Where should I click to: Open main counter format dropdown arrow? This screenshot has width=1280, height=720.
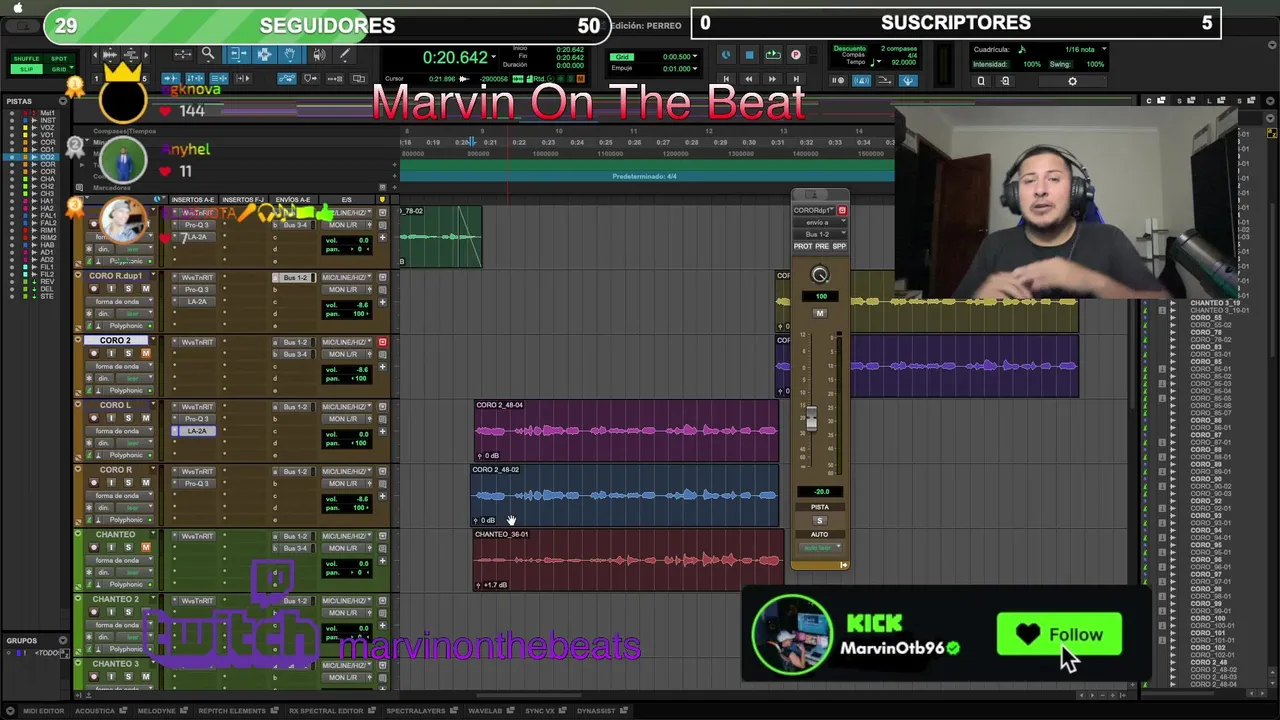[x=493, y=57]
